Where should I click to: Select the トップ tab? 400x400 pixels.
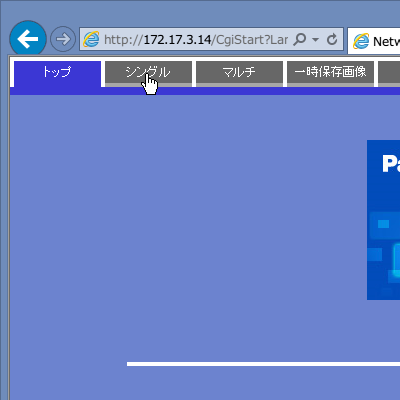pyautogui.click(x=57, y=73)
